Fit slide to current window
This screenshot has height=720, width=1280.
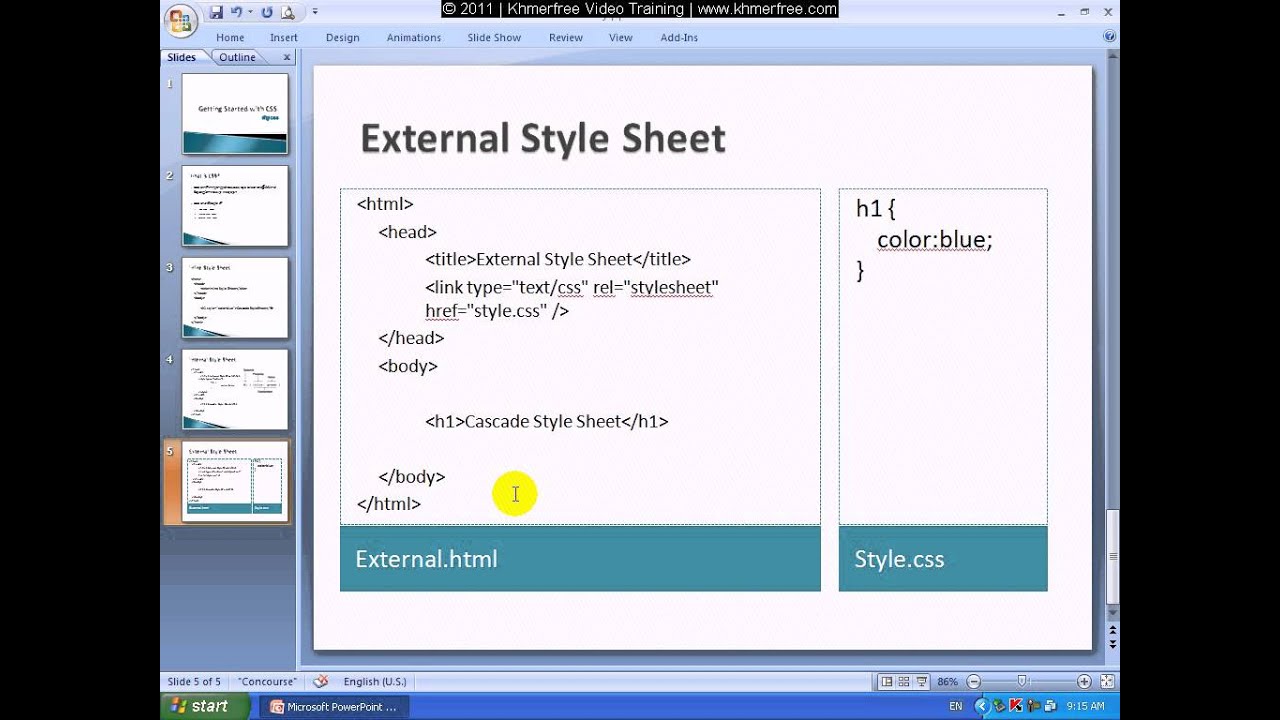[x=1106, y=682]
